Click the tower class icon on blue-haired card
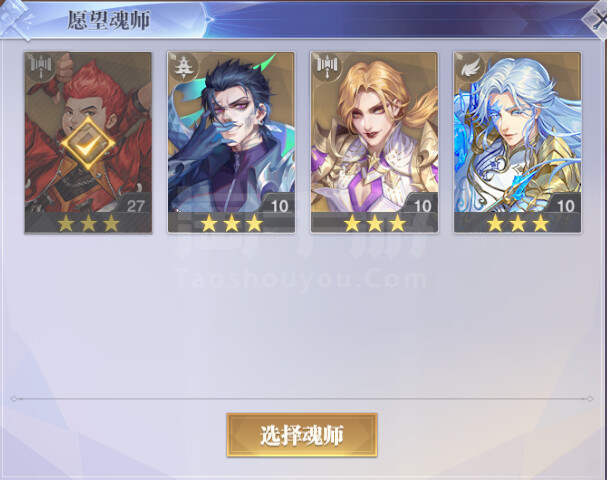Screen dimensions: 607x480 (x=182, y=67)
